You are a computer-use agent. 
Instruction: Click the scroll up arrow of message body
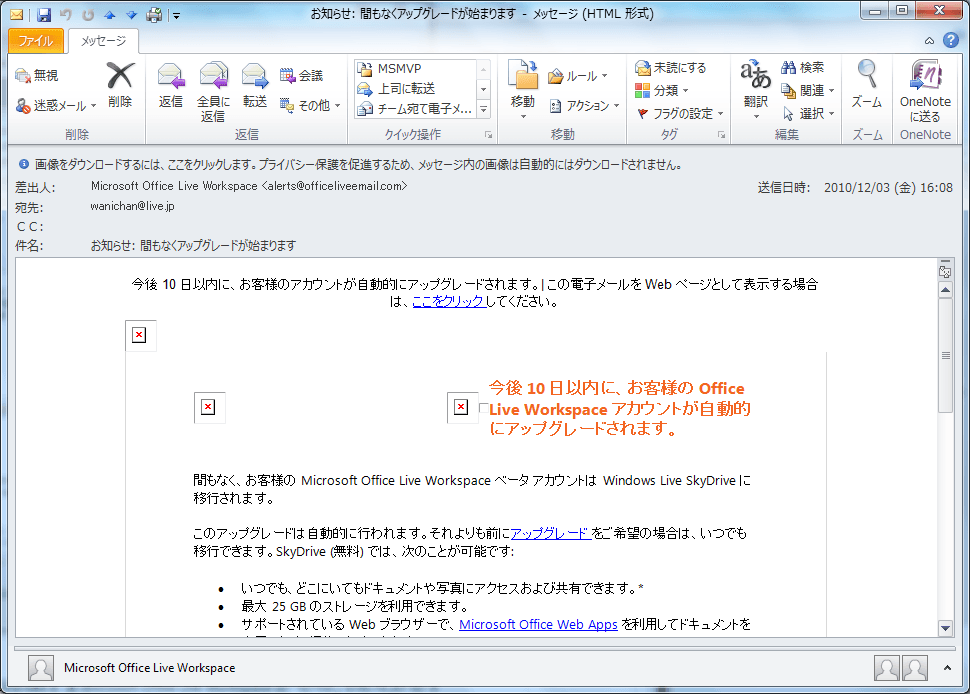[x=945, y=290]
